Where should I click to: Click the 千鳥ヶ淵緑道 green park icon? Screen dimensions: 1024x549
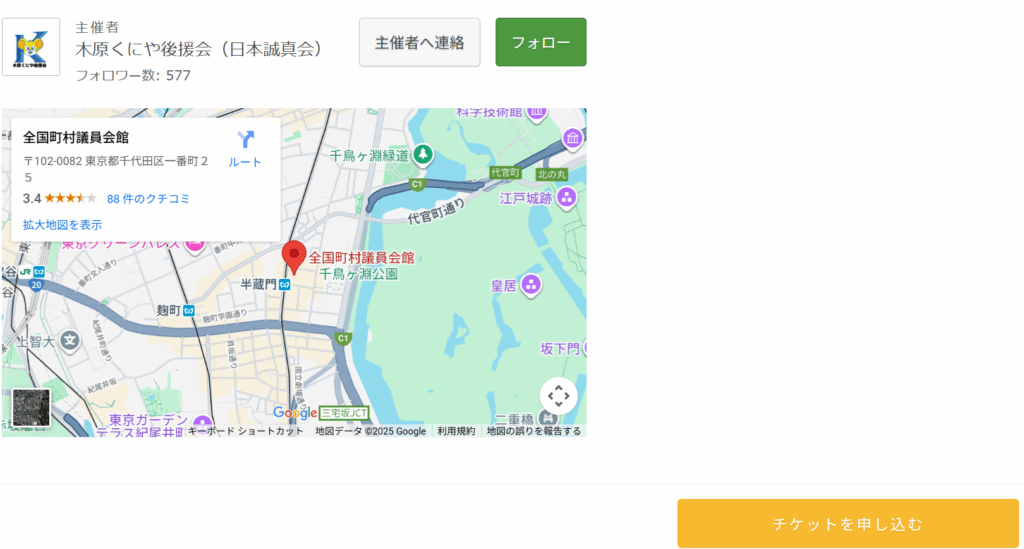(x=423, y=154)
